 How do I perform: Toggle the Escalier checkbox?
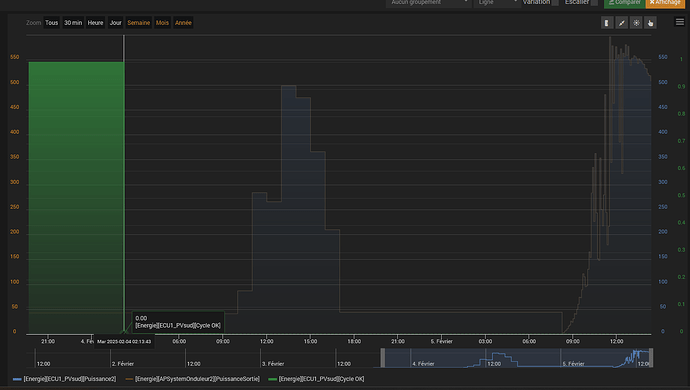[595, 2]
